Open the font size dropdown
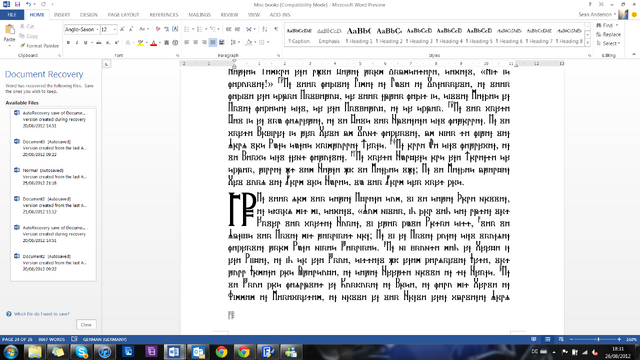Viewport: 640px width, 360px height. click(115, 29)
